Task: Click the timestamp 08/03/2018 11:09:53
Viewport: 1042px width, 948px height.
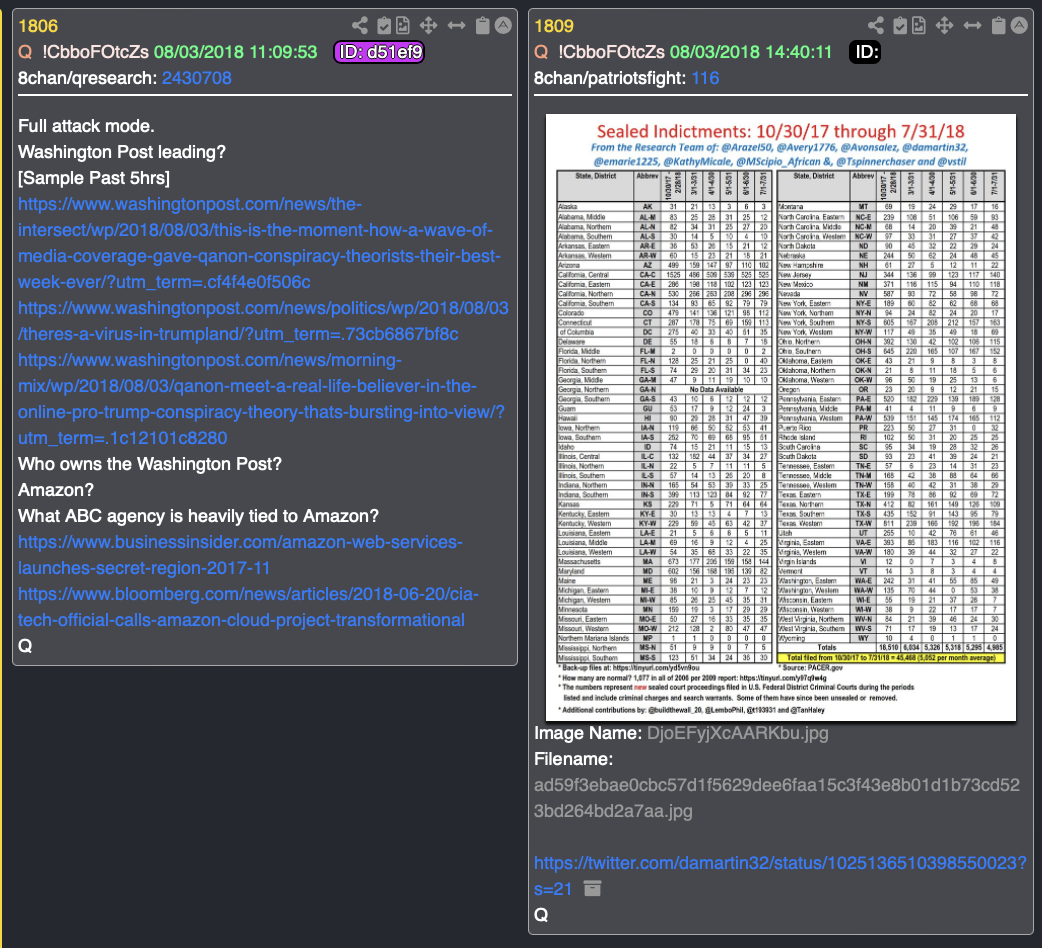Action: (235, 52)
